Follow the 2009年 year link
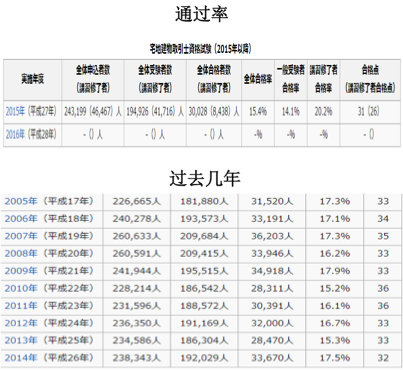 click(x=21, y=271)
